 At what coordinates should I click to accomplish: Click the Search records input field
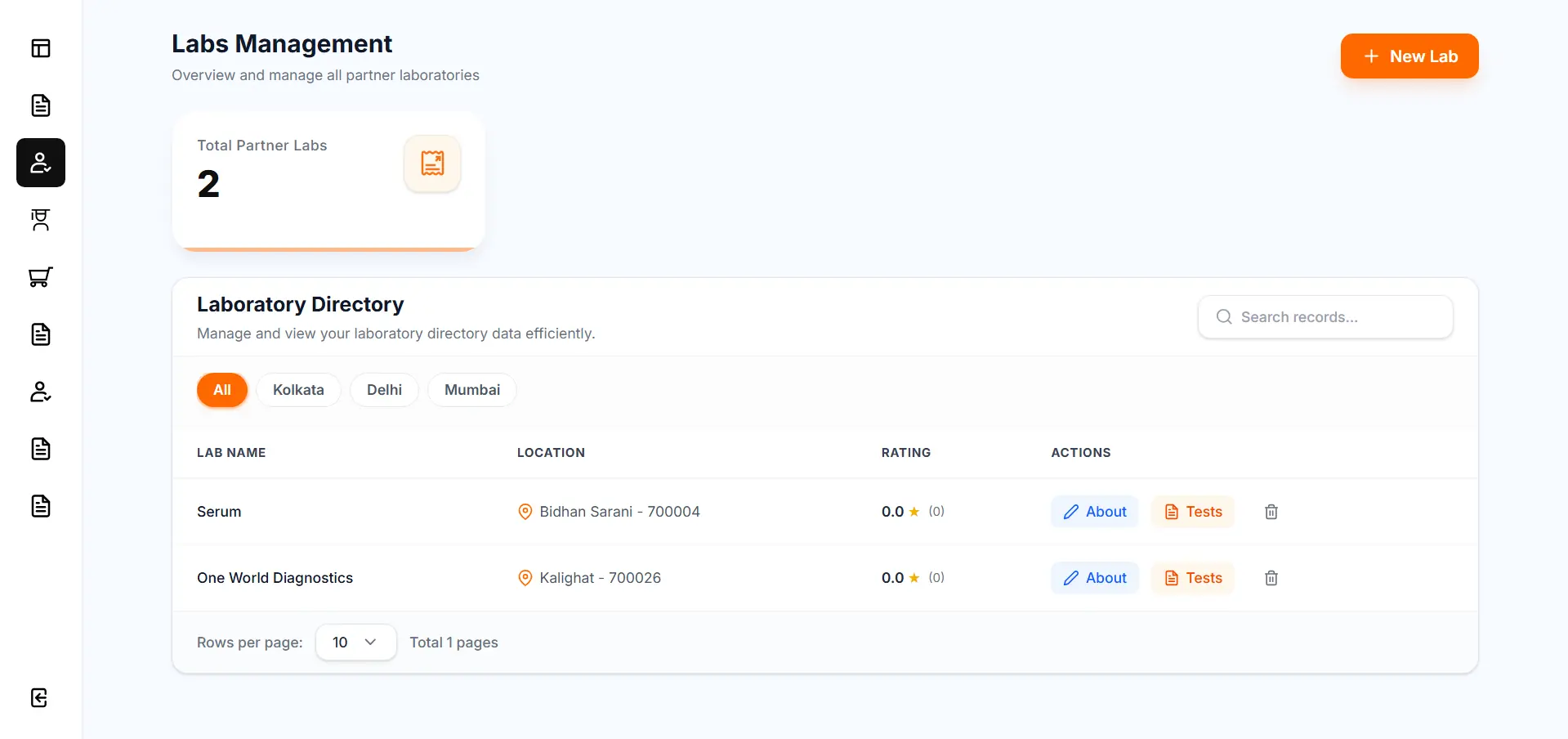coord(1325,317)
